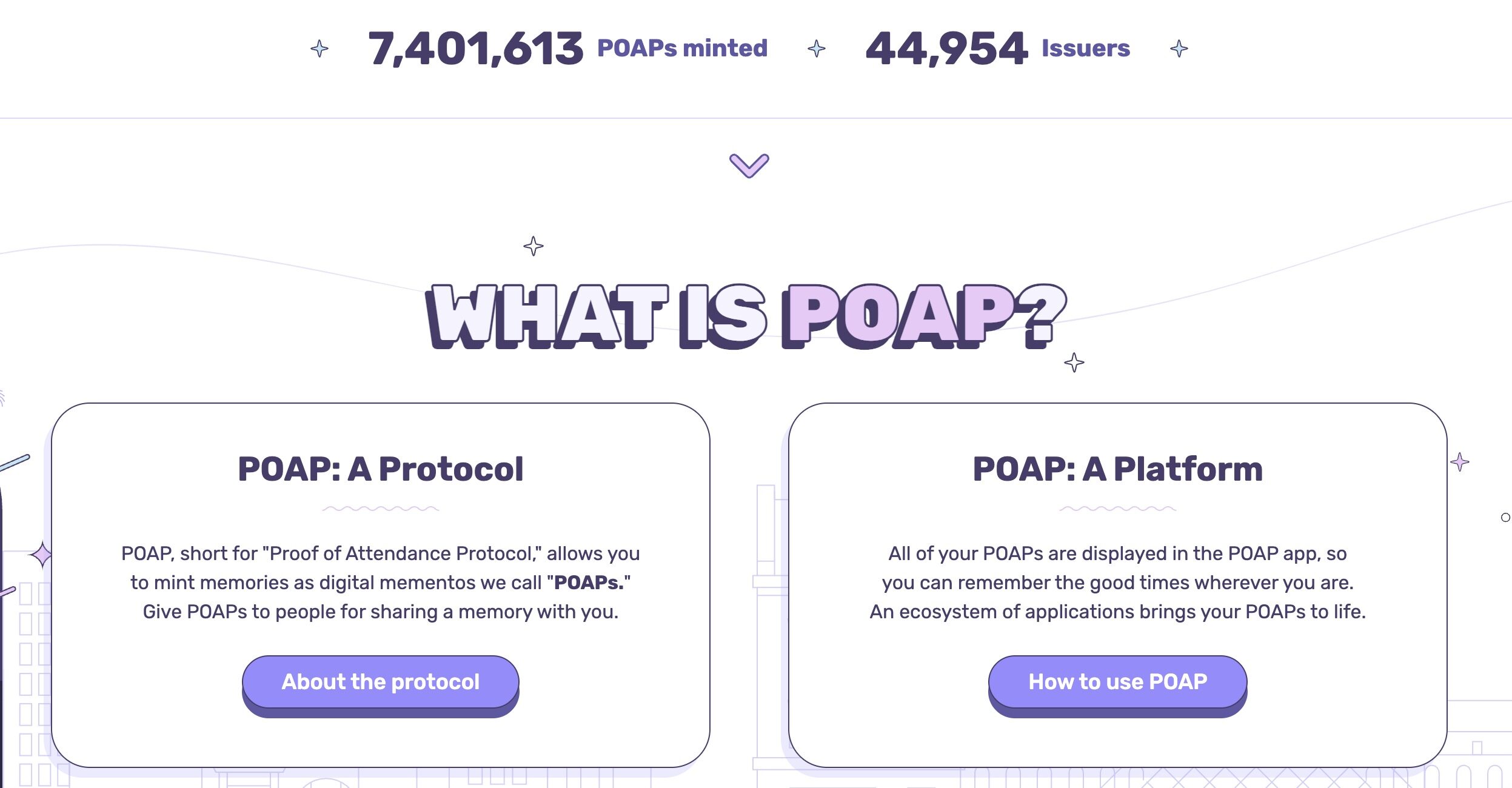Viewport: 1512px width, 788px height.
Task: Click the sparkle left of 7,401,613
Action: point(319,48)
